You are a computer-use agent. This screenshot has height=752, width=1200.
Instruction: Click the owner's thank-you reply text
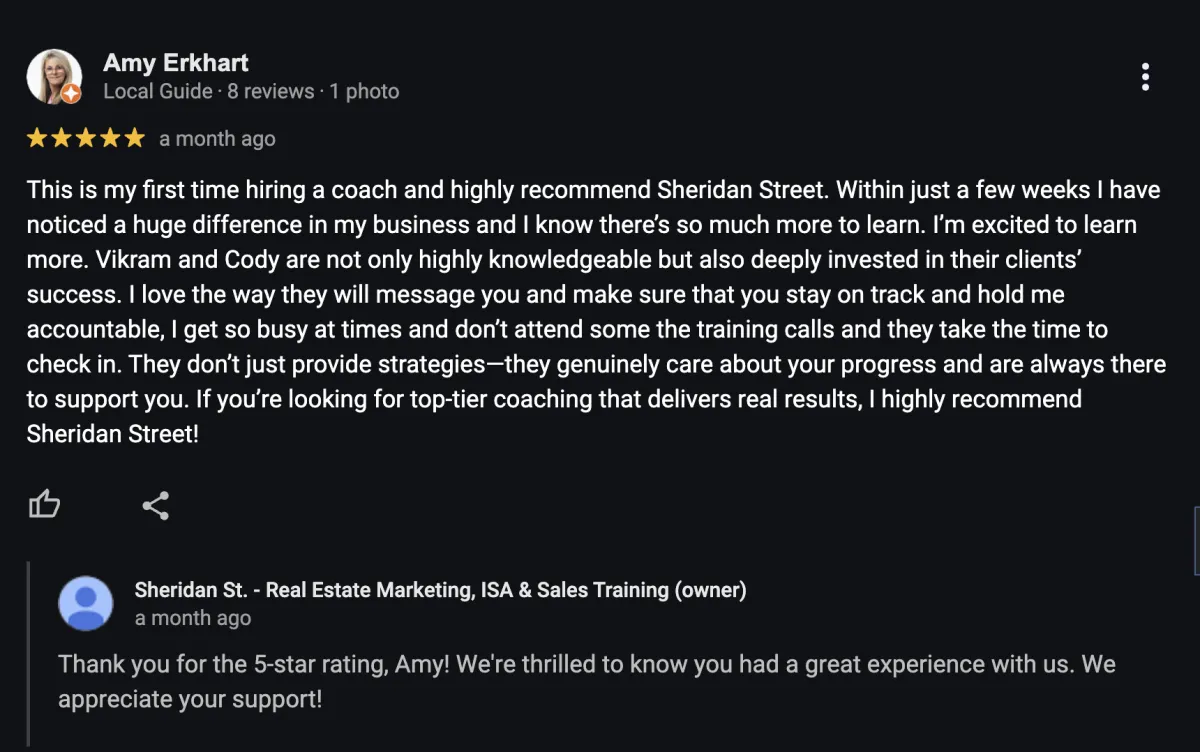(586, 681)
